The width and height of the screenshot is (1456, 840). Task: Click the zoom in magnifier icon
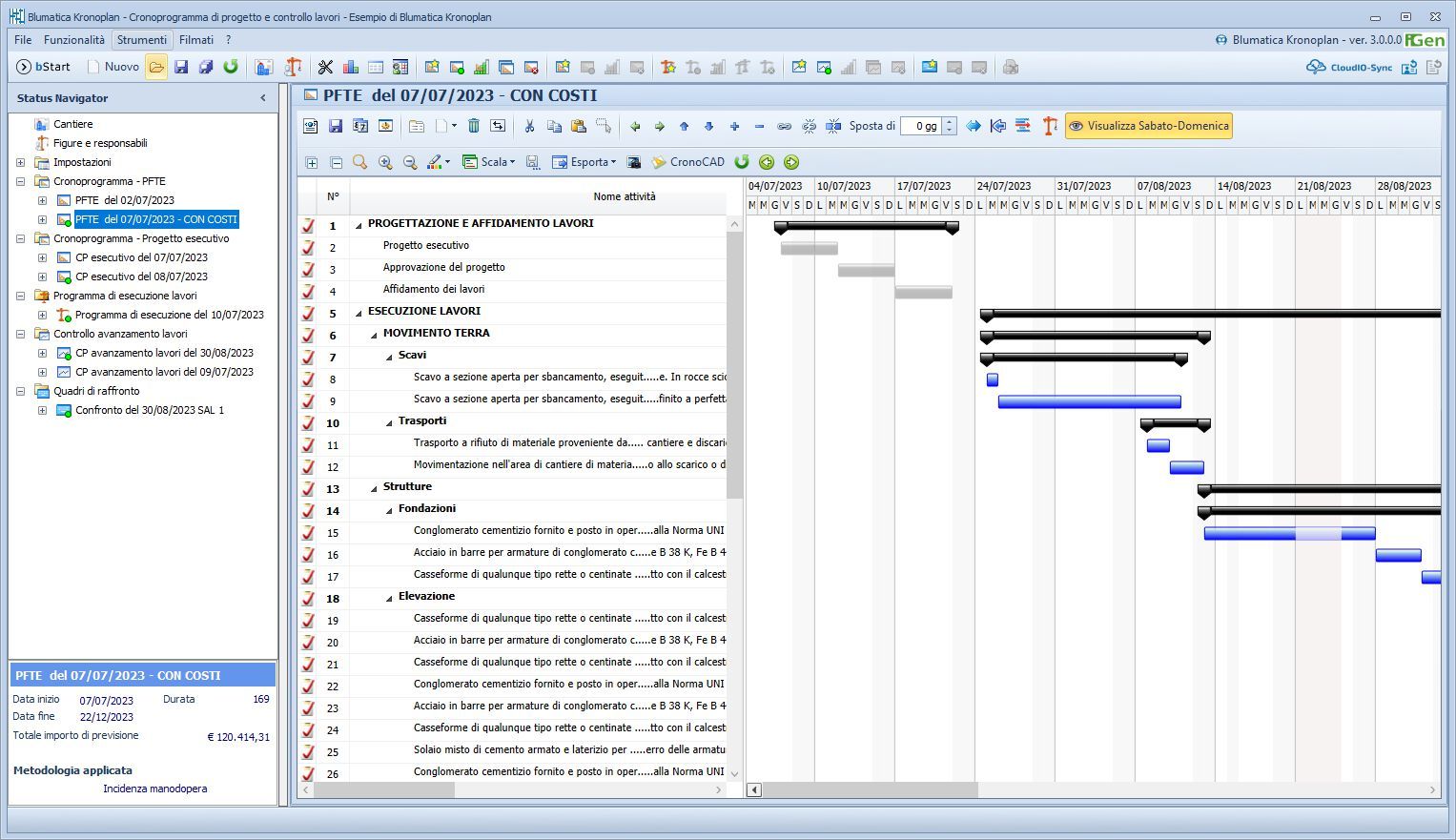(385, 162)
